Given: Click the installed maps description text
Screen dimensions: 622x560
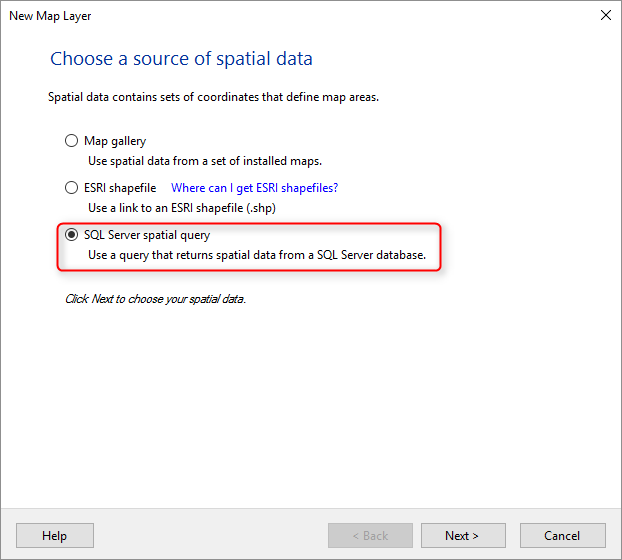Looking at the screenshot, I should pos(205,161).
